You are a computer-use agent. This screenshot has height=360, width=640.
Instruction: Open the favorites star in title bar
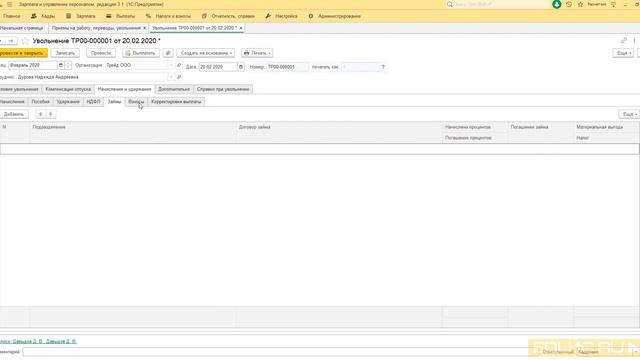580,4
